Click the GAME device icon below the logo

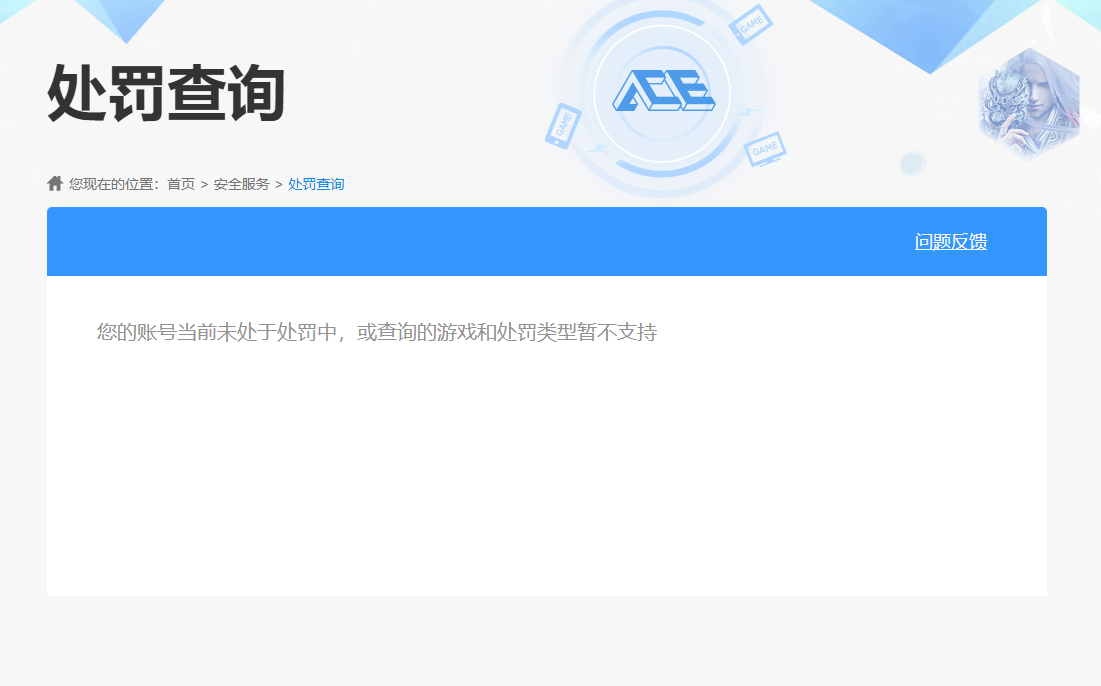click(x=766, y=147)
